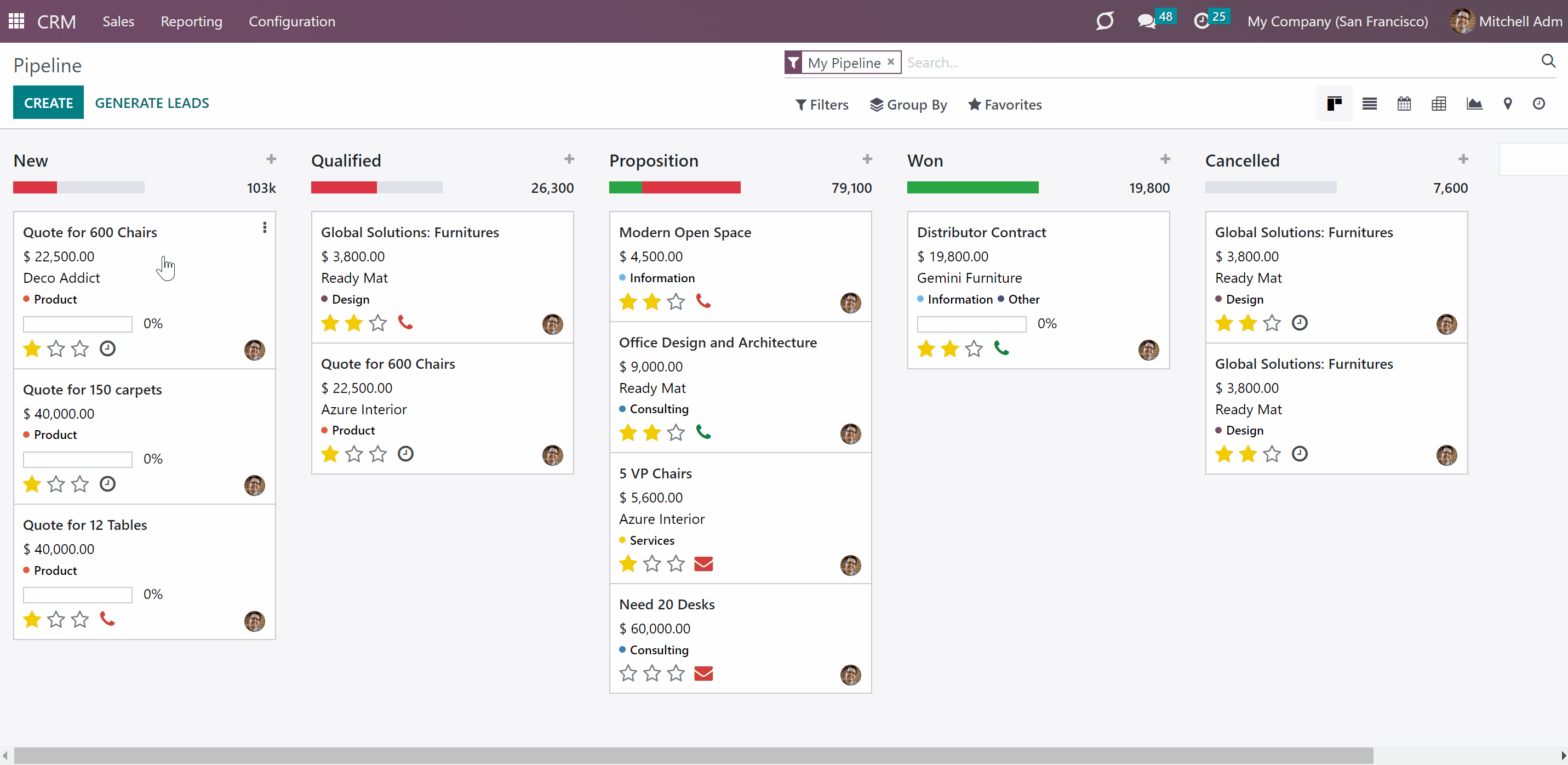Open the graph view icon
The image size is (1568, 765).
click(x=1474, y=104)
